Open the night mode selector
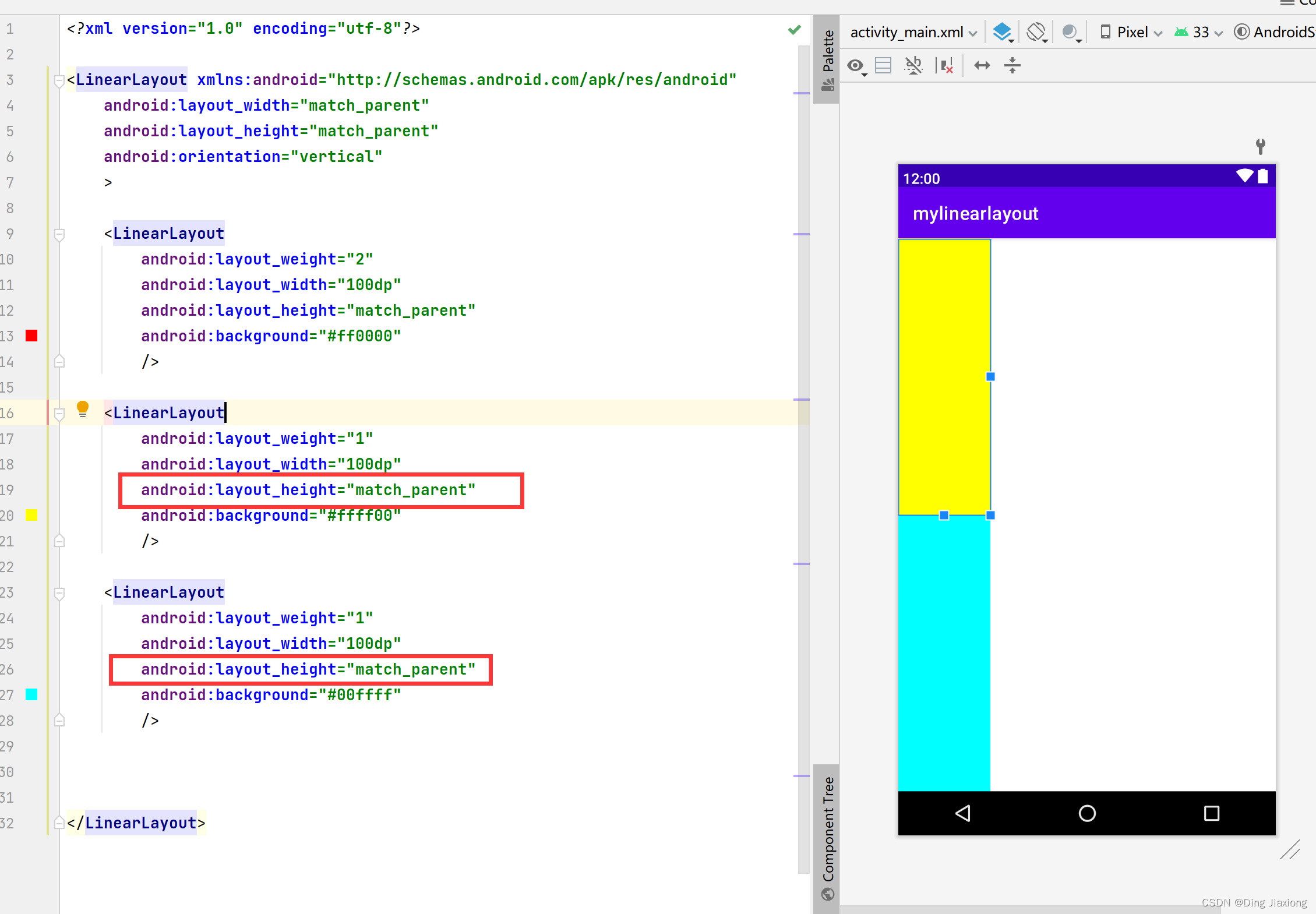This screenshot has height=914, width=1316. [x=1071, y=32]
